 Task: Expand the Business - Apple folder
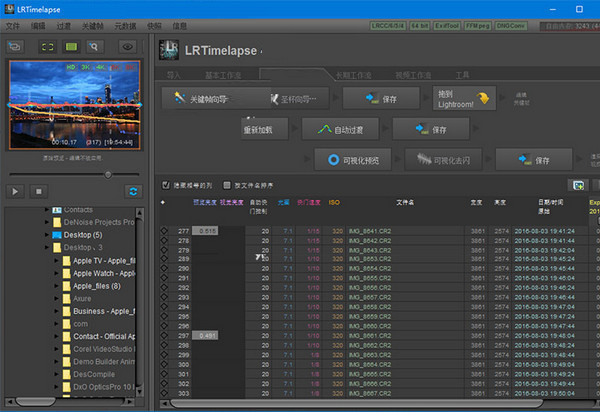(x=58, y=311)
